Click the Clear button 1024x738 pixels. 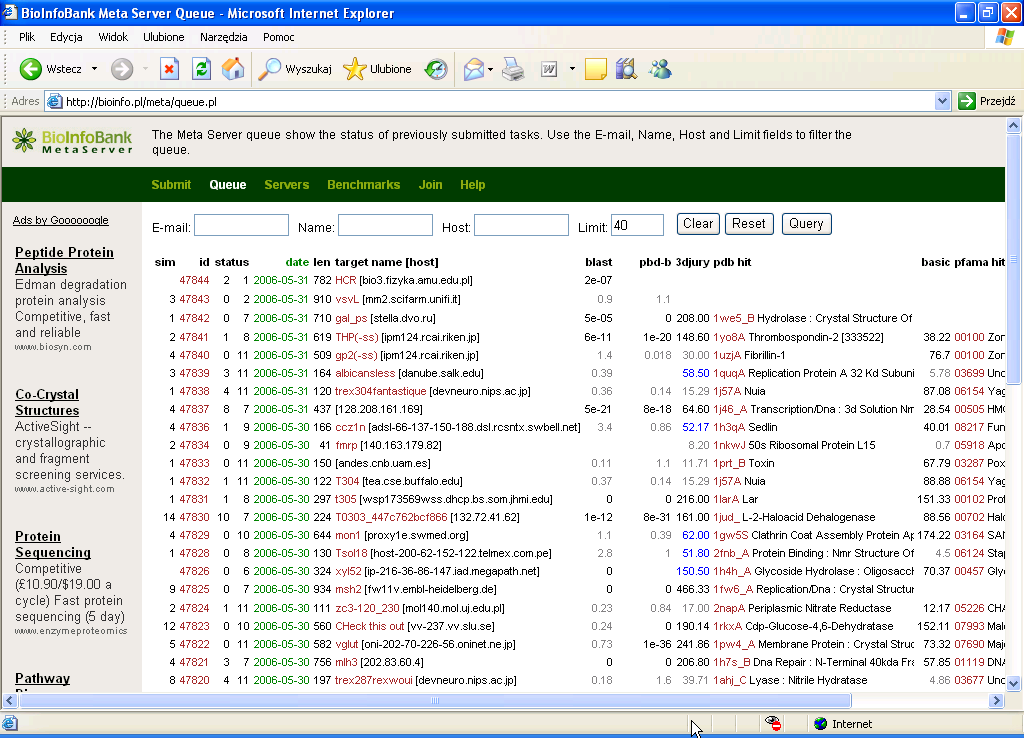pos(698,224)
